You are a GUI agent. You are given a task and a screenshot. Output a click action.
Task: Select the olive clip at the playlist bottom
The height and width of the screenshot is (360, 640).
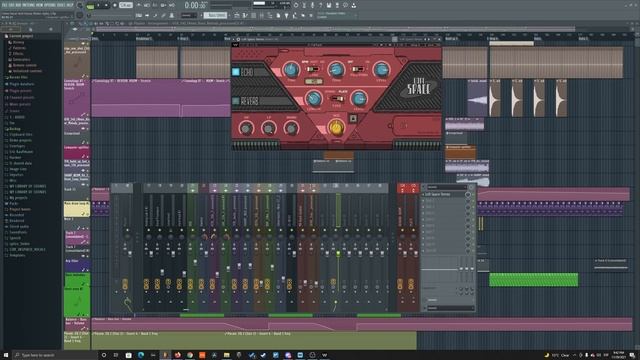coord(254,340)
